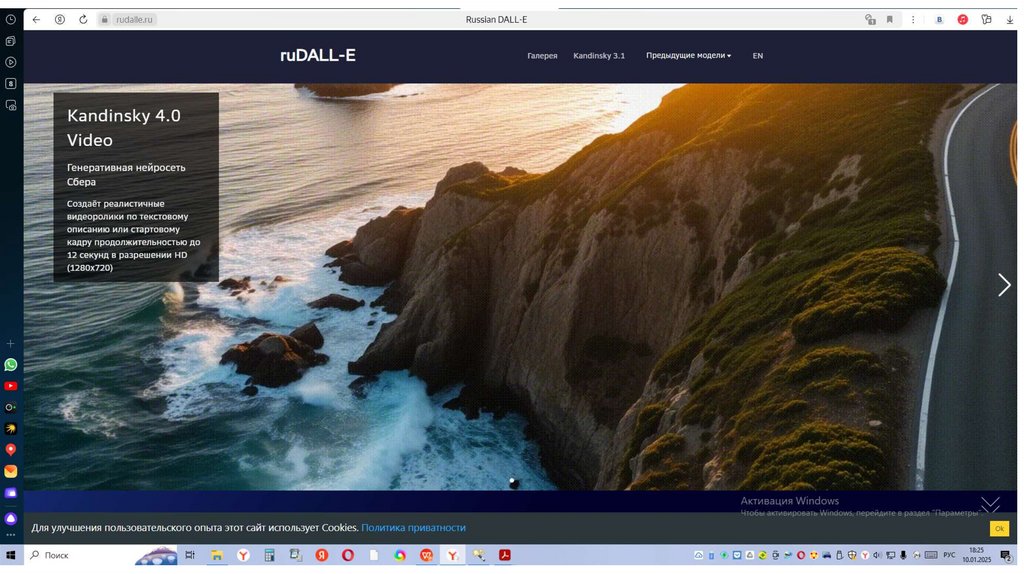Click the browser back arrow

coord(37,19)
